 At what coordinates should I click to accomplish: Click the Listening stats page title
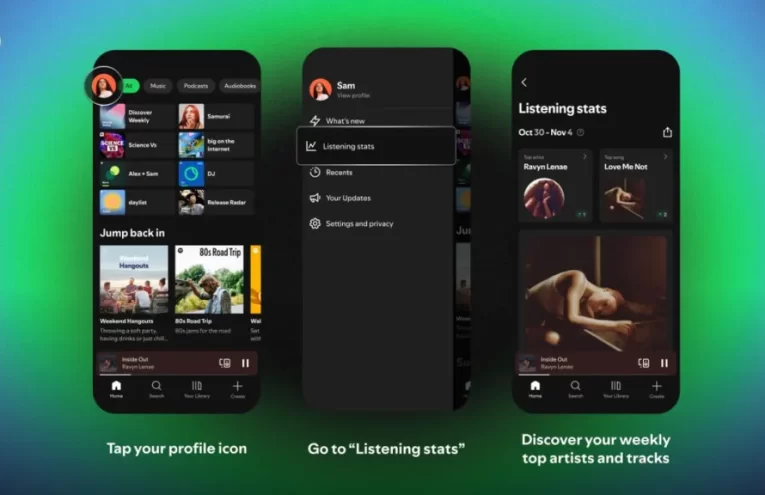tap(563, 108)
